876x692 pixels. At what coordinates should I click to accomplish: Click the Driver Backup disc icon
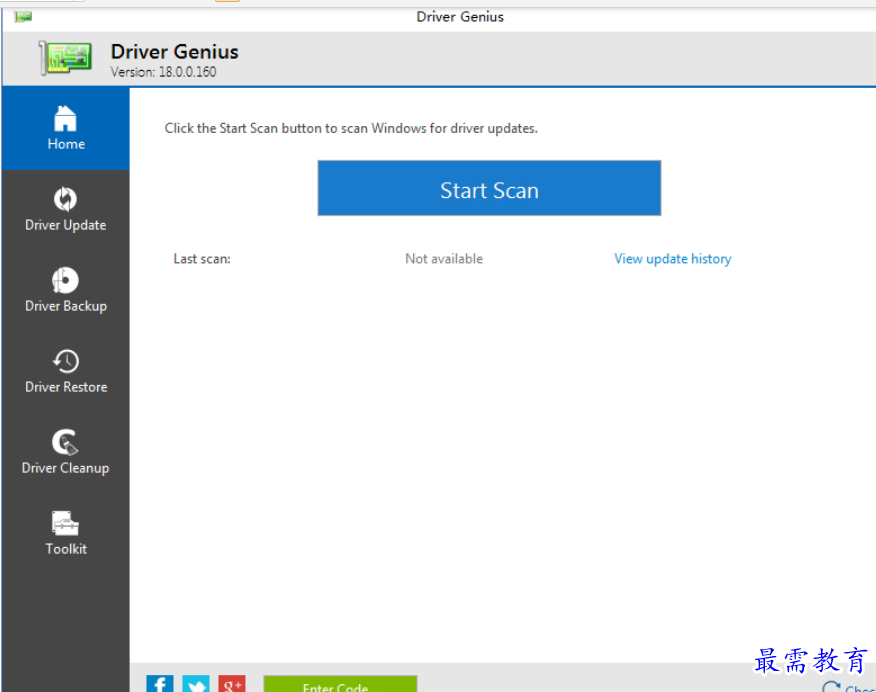[x=65, y=280]
